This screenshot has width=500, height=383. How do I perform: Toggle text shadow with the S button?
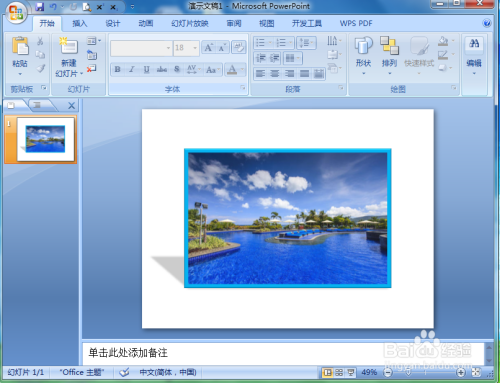coord(177,69)
